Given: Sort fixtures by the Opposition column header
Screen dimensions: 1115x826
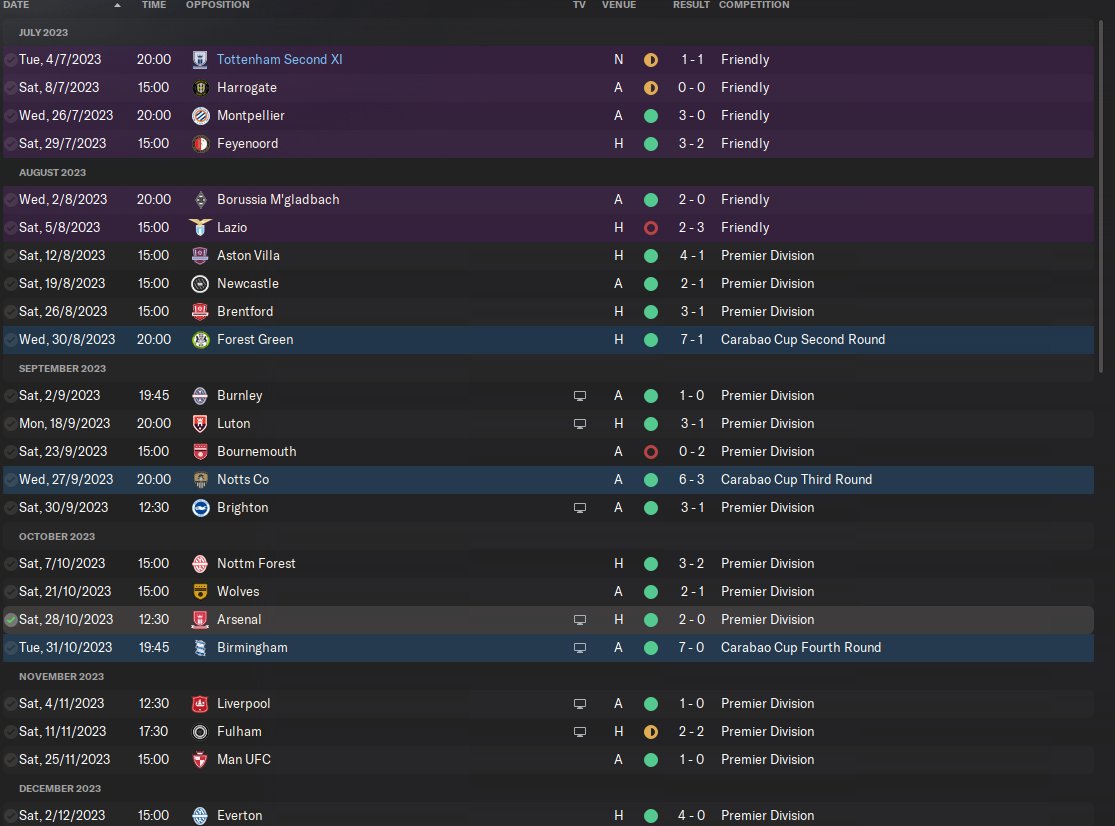Looking at the screenshot, I should (216, 5).
